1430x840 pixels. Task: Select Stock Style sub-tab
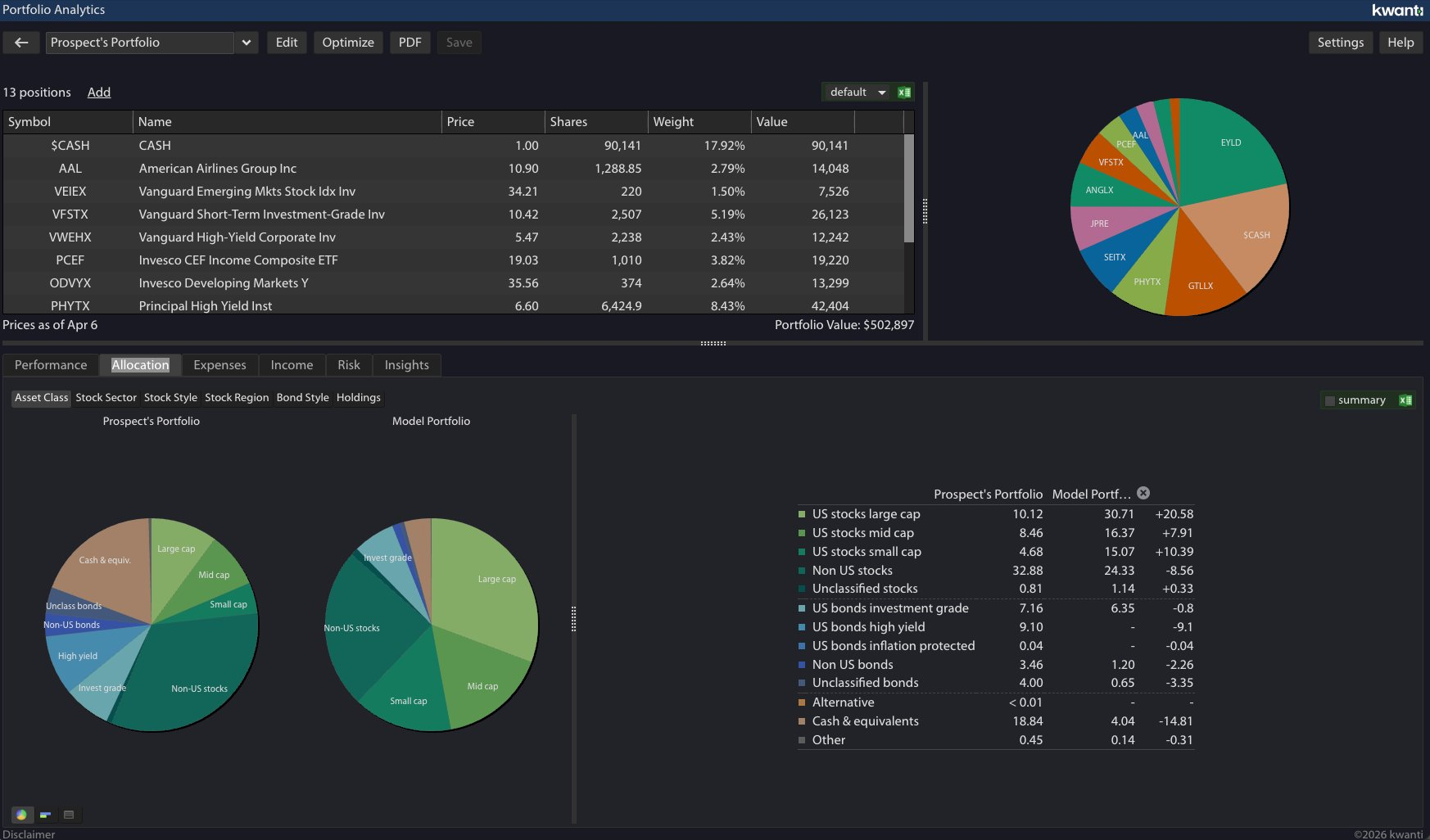click(170, 398)
